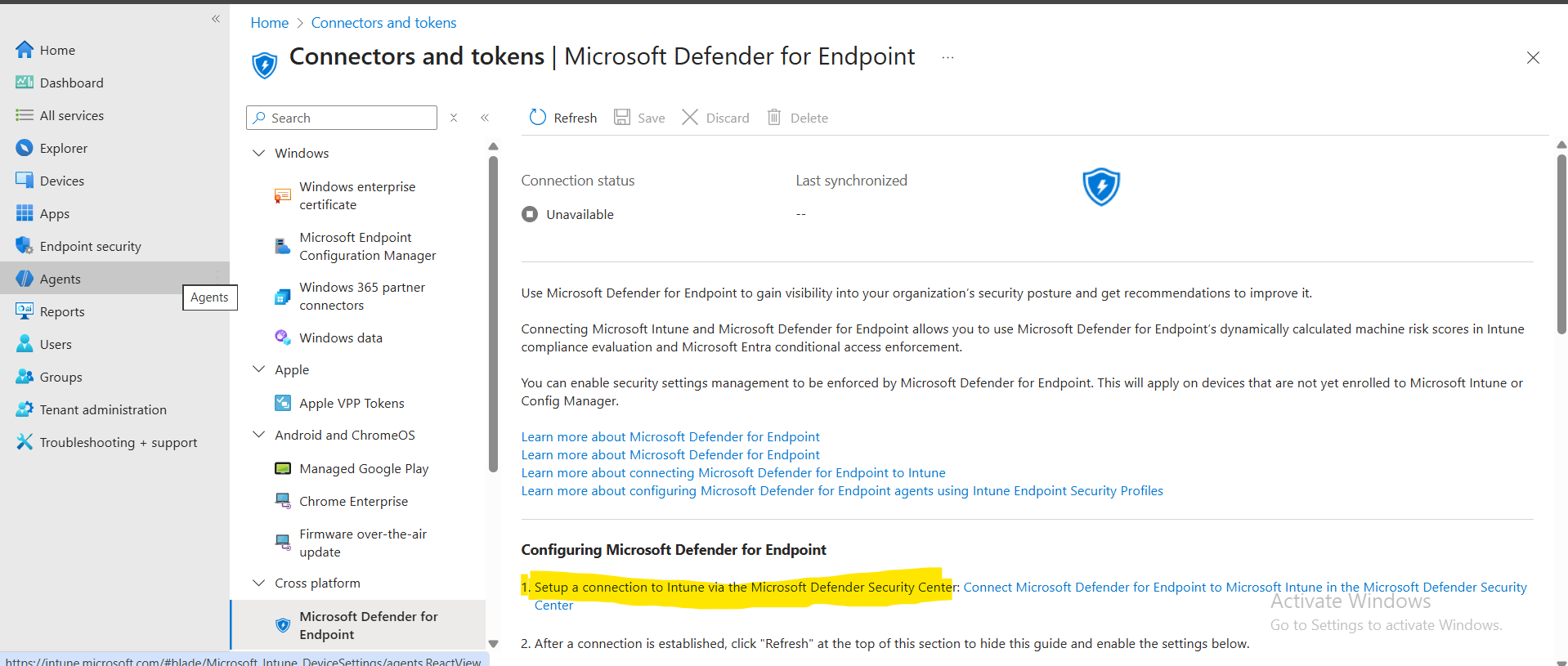Image resolution: width=1568 pixels, height=666 pixels.
Task: Collapse the Windows section chevron
Action: pos(259,153)
